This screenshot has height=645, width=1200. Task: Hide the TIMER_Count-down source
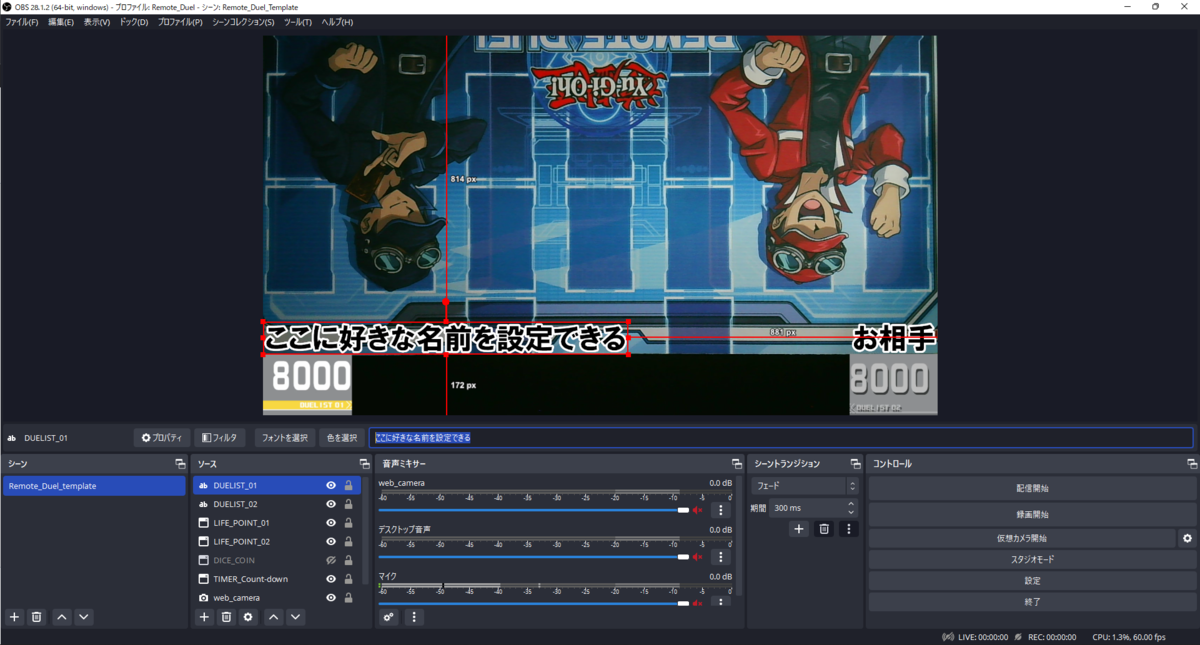coord(331,579)
